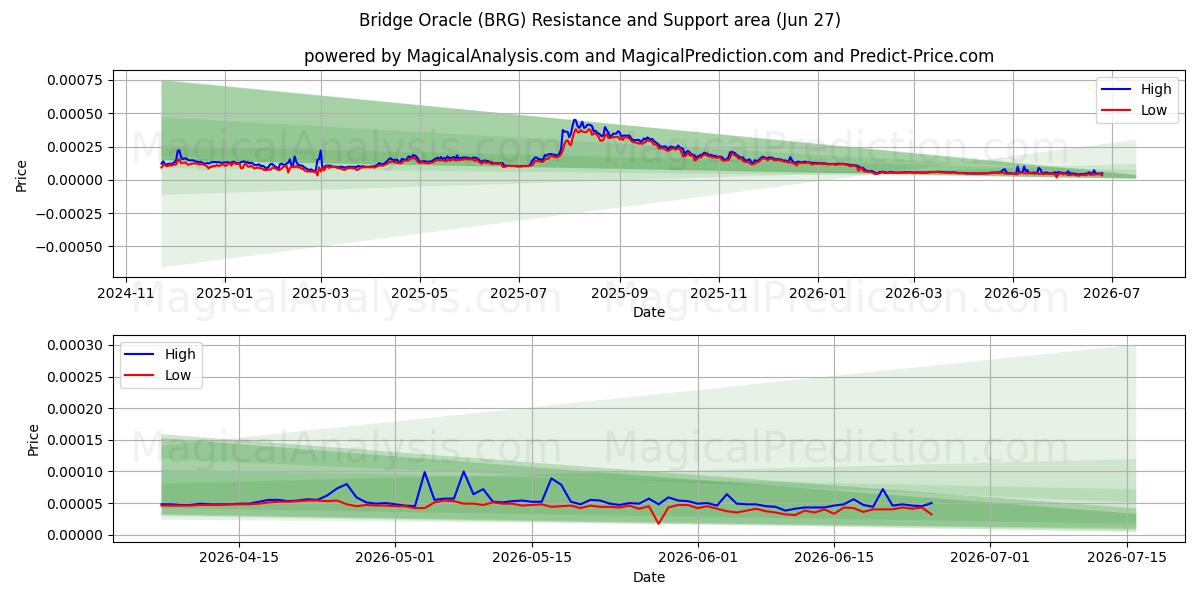This screenshot has height=600, width=1200.
Task: Click the bottom chart y-axis value '0.00010'
Action: 75,472
